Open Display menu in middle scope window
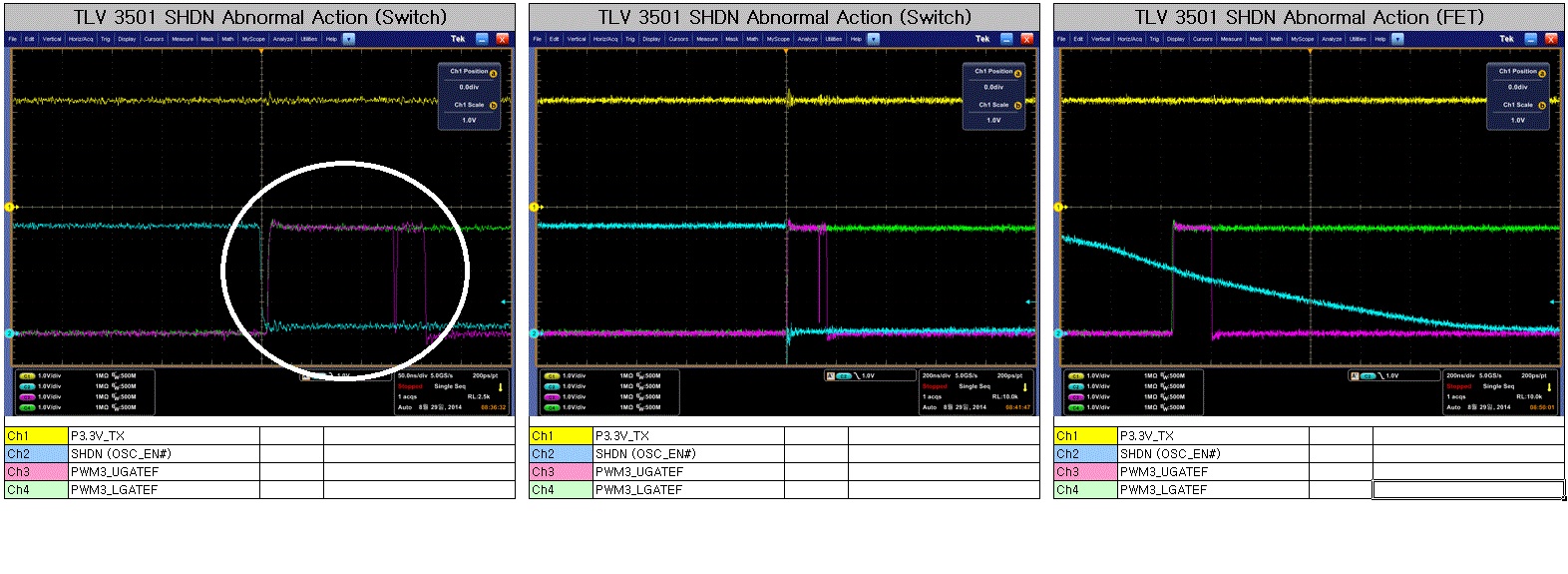Screen dimensions: 1568x574 (x=651, y=39)
